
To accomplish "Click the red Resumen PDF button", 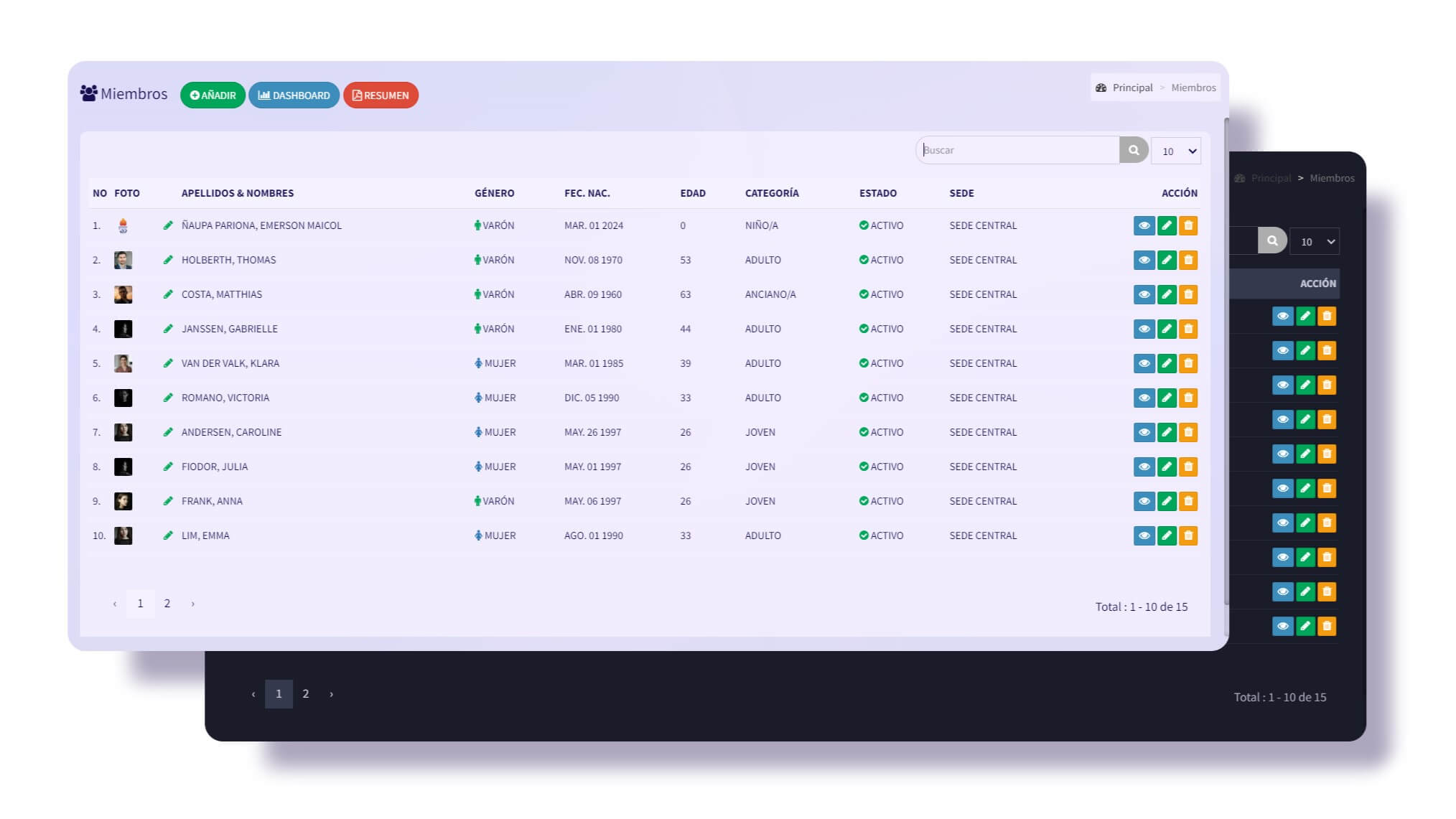I will (x=381, y=95).
